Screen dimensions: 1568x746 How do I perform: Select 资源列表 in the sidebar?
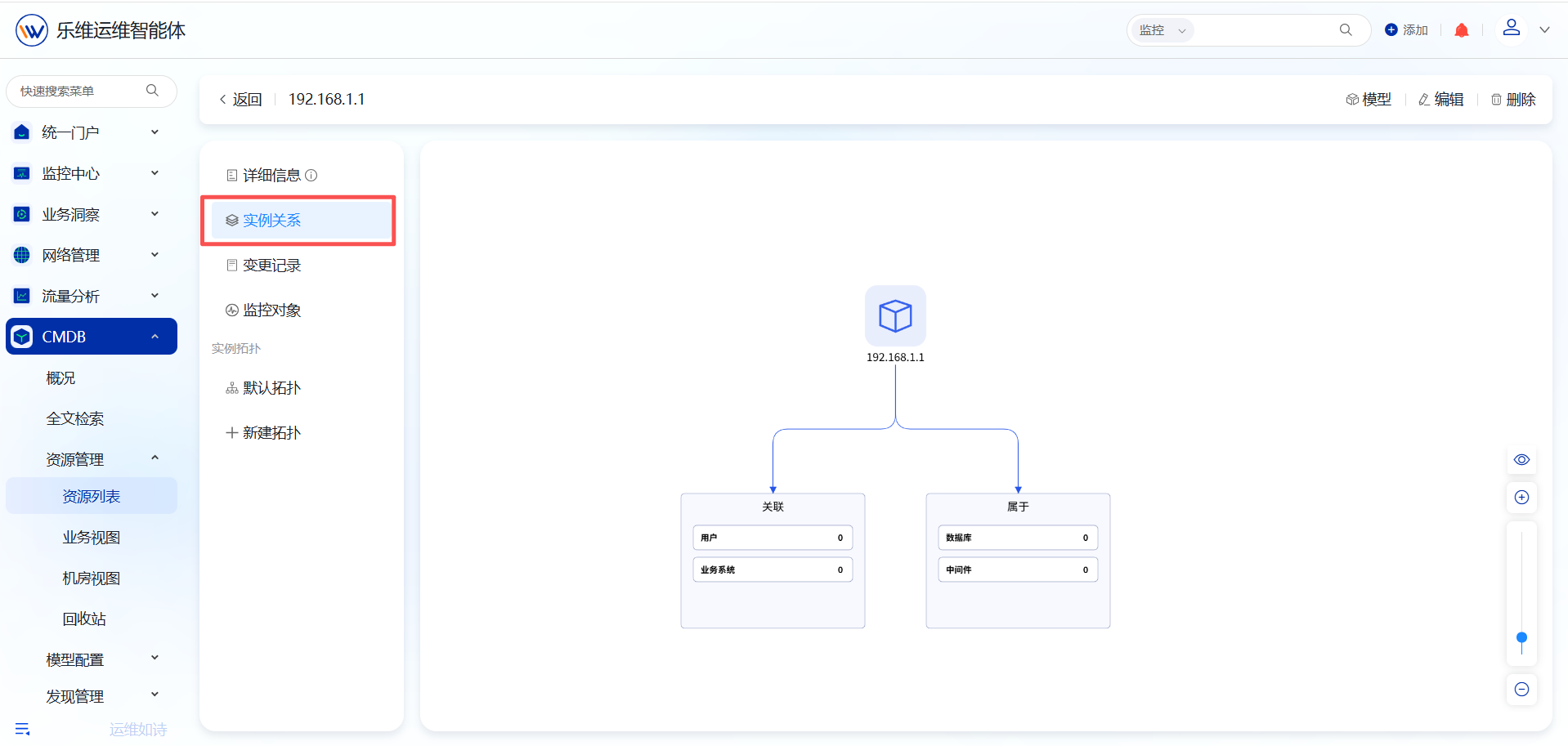pos(92,496)
